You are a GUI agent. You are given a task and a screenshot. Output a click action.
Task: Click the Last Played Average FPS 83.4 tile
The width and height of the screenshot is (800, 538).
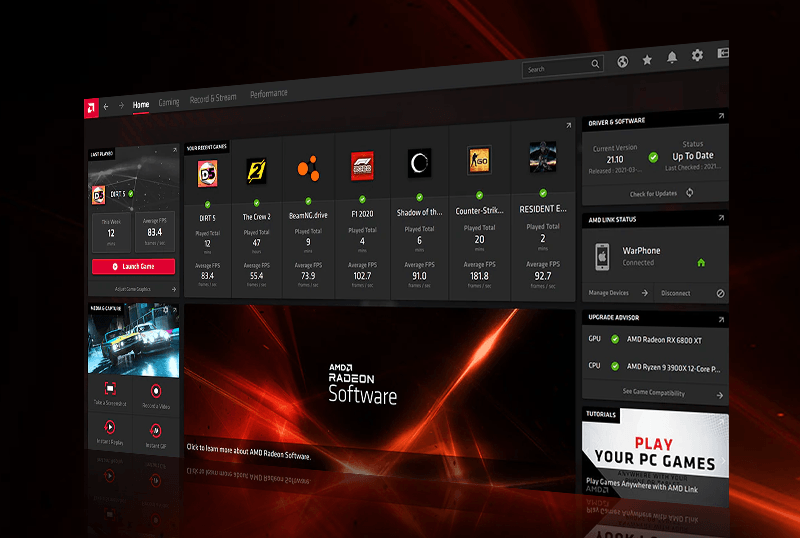(155, 232)
